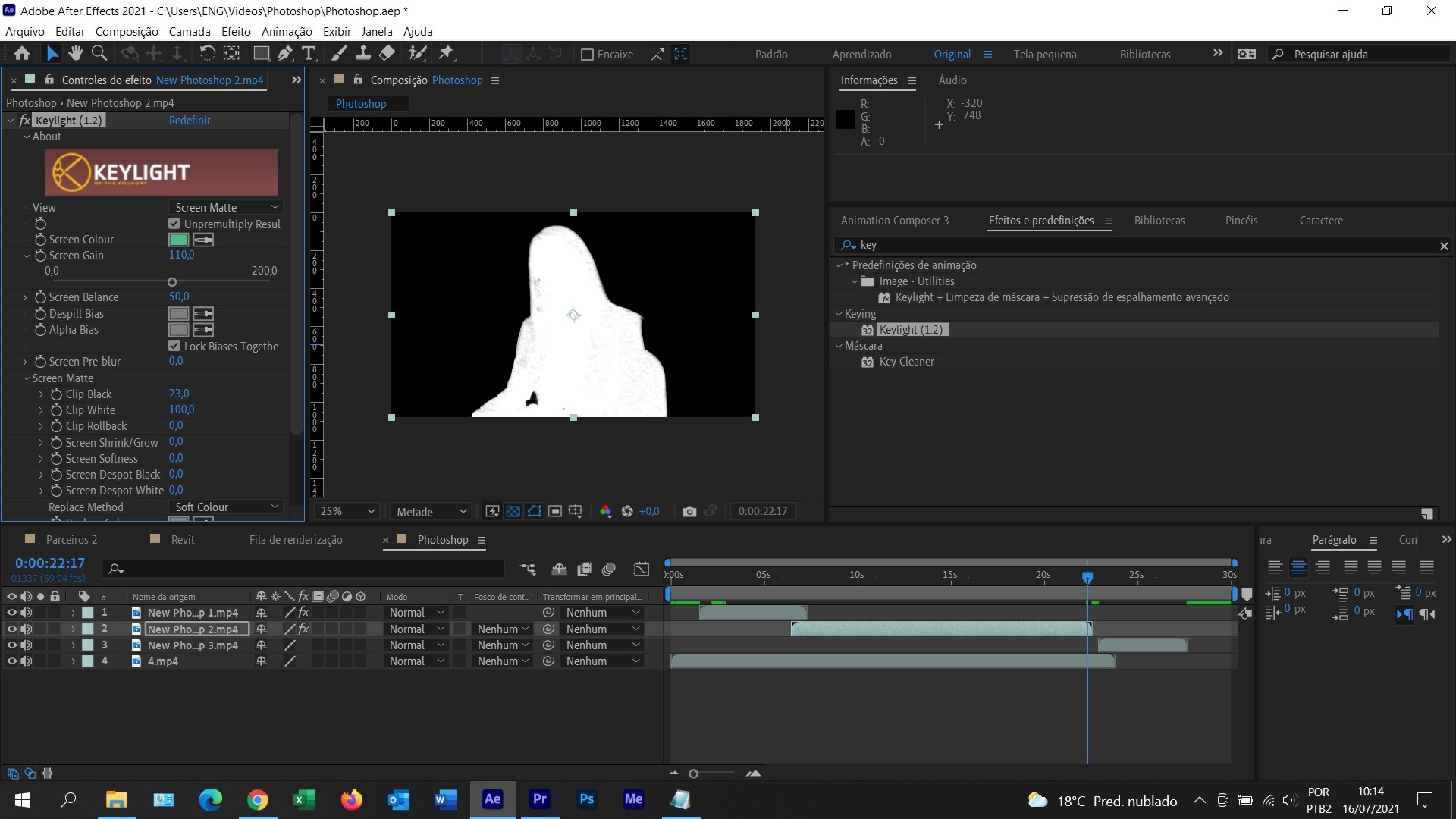Pick Screen Colour with the eyedropper
The image size is (1456, 819).
203,240
